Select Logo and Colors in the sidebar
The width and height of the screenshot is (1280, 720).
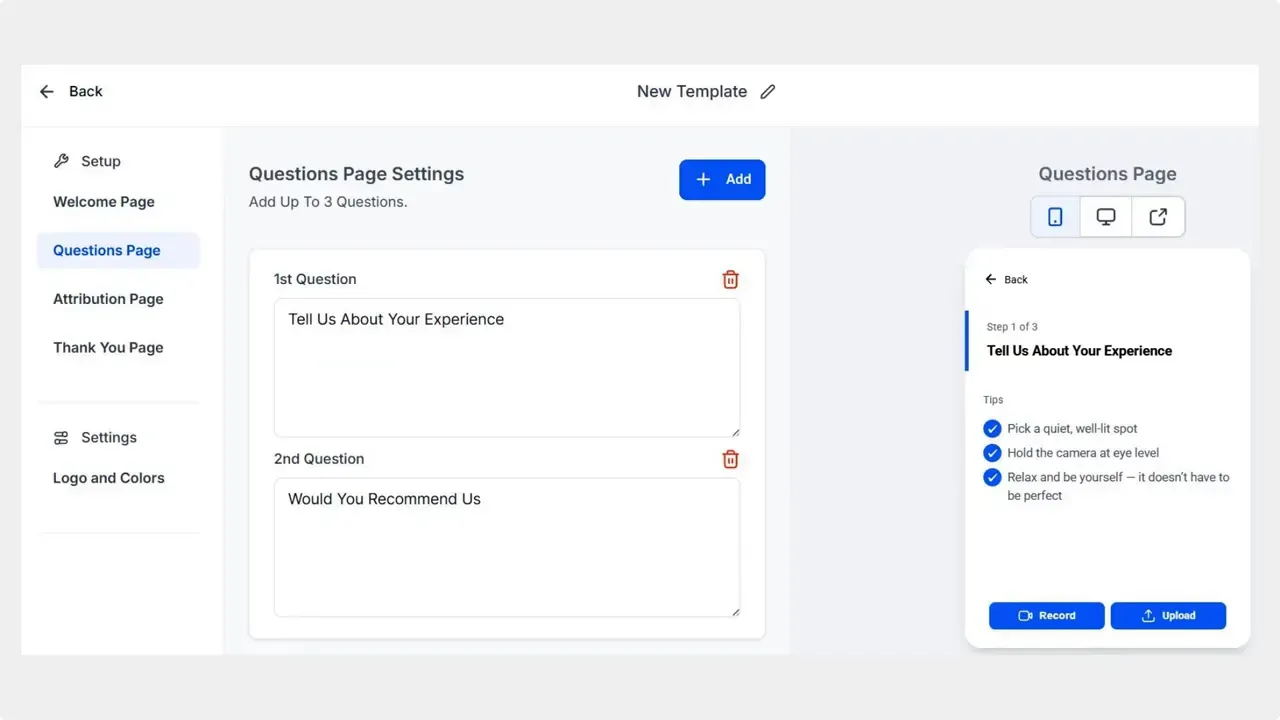point(108,478)
